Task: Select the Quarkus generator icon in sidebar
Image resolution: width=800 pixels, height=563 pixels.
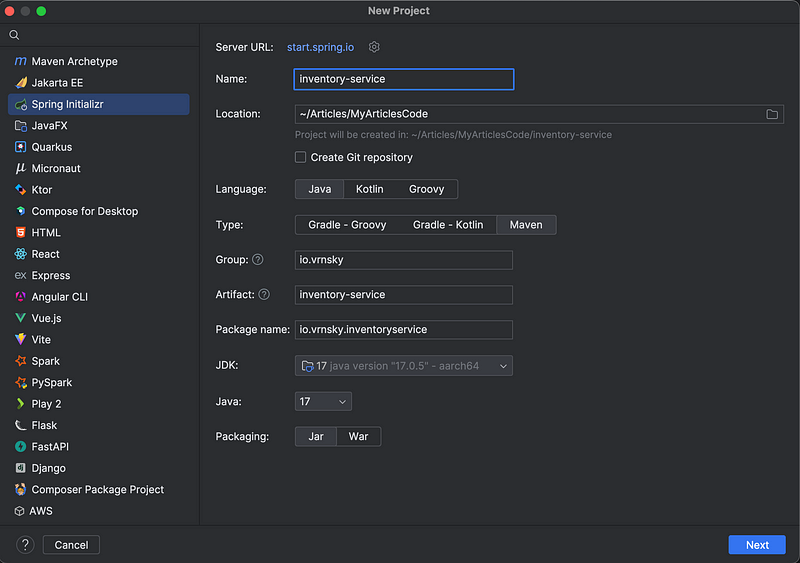Action: (21, 147)
